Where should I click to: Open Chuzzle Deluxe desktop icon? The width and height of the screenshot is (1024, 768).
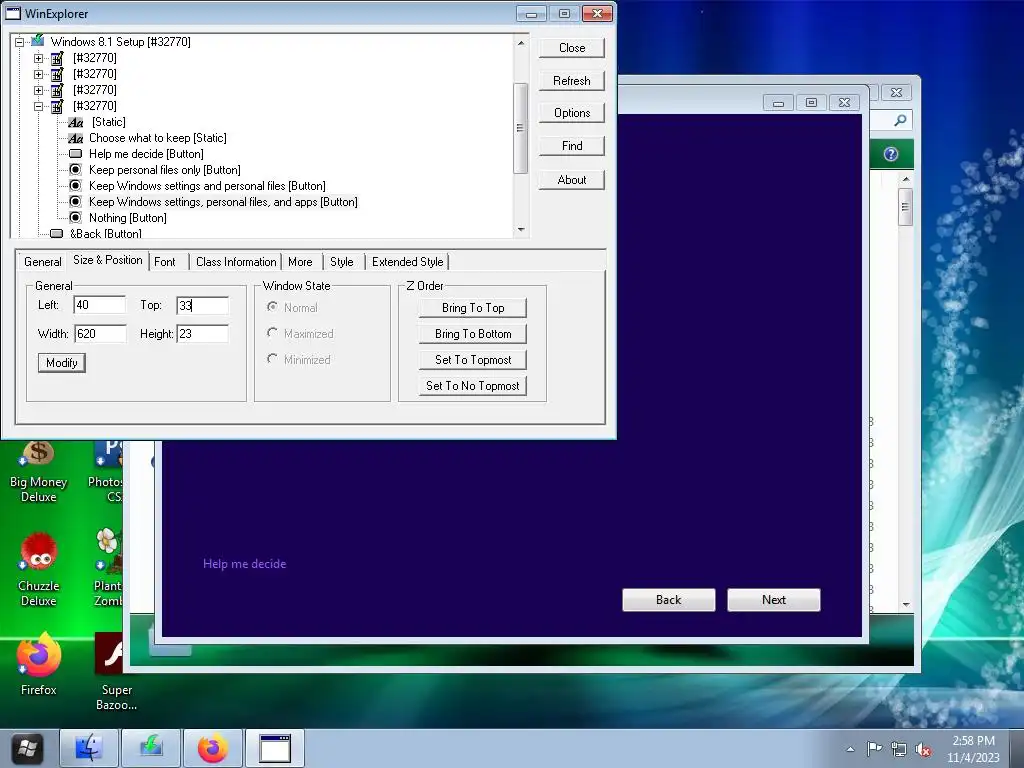tap(39, 569)
